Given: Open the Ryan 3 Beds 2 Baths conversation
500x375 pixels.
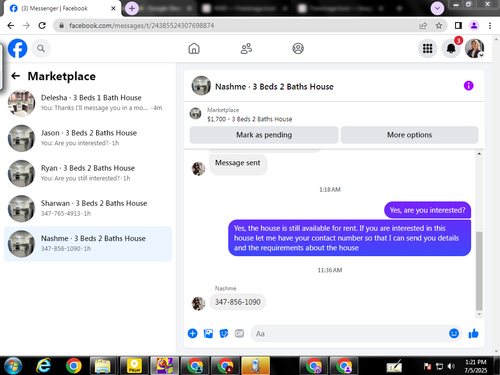Looking at the screenshot, I should click(x=88, y=173).
